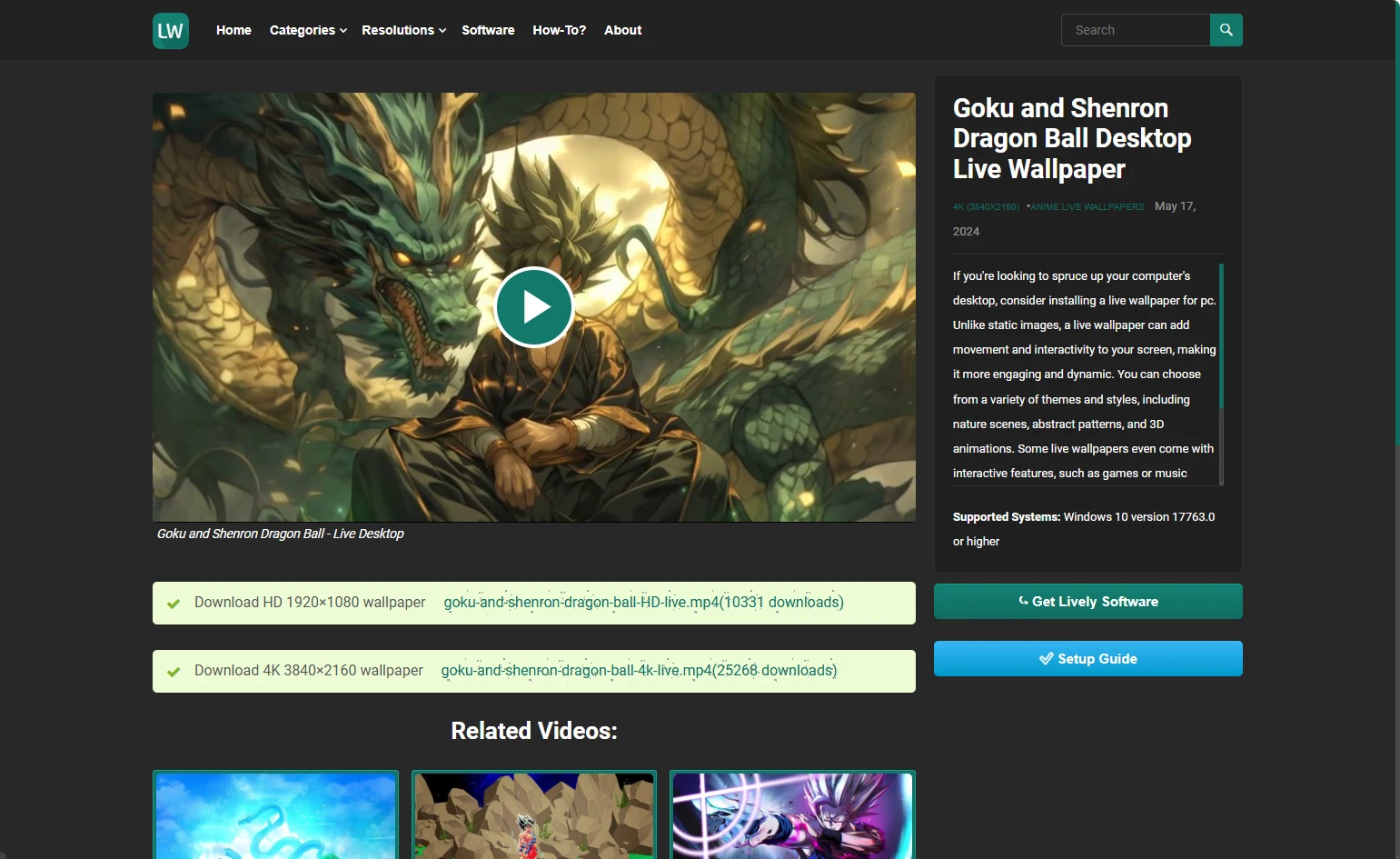Click the Anime Live Wallpapers tag
Image resolution: width=1400 pixels, height=859 pixels.
[x=1087, y=207]
